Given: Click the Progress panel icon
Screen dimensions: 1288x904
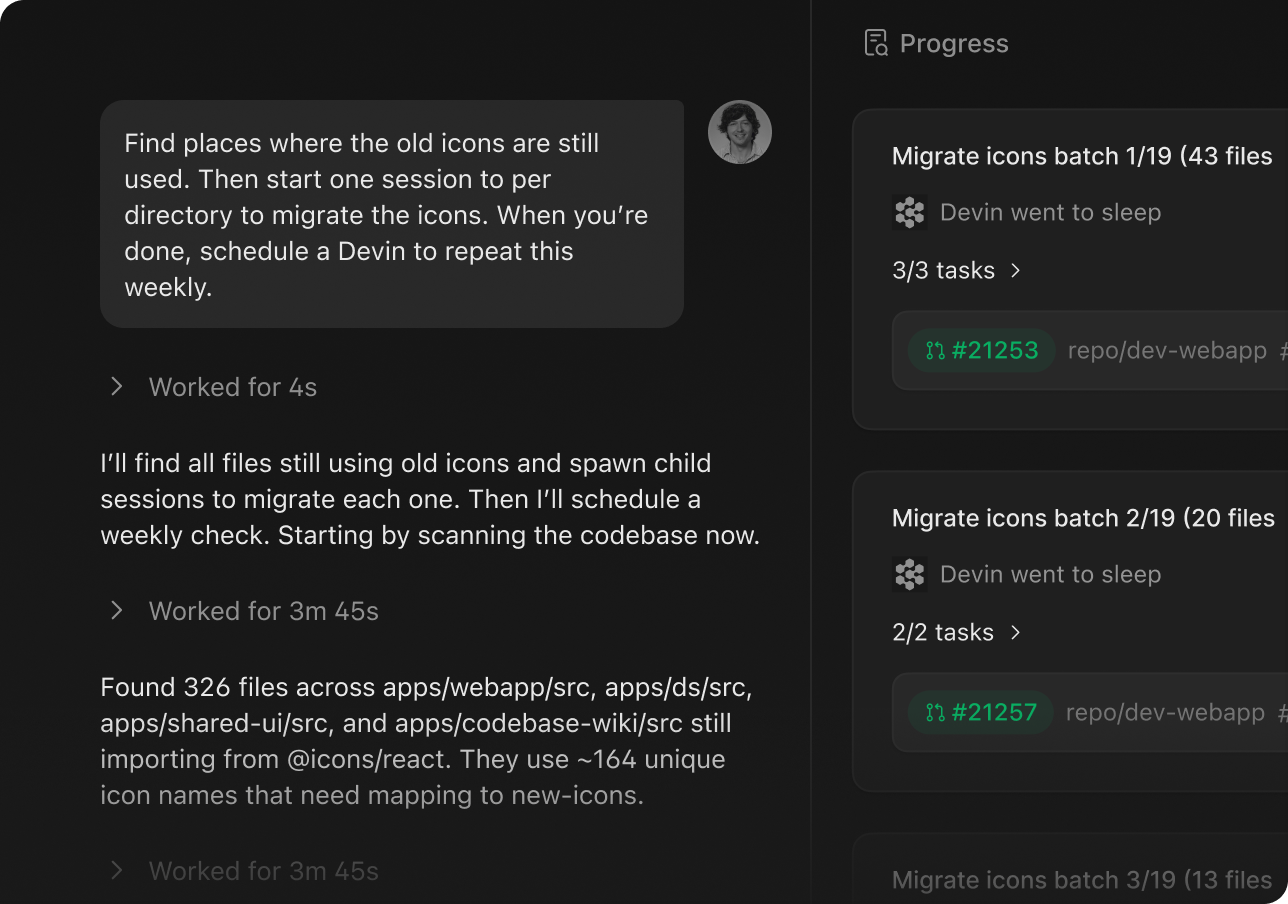Looking at the screenshot, I should tap(876, 43).
